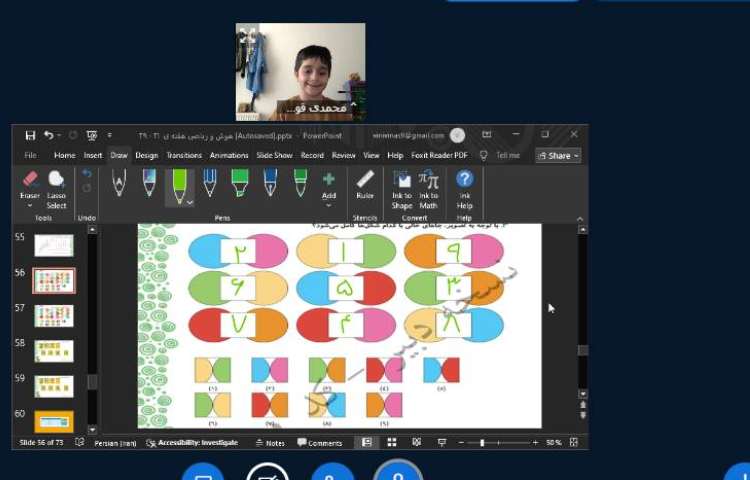The image size is (750, 480).
Task: Click the Undo arrow in quick access toolbar
Action: tap(48, 135)
